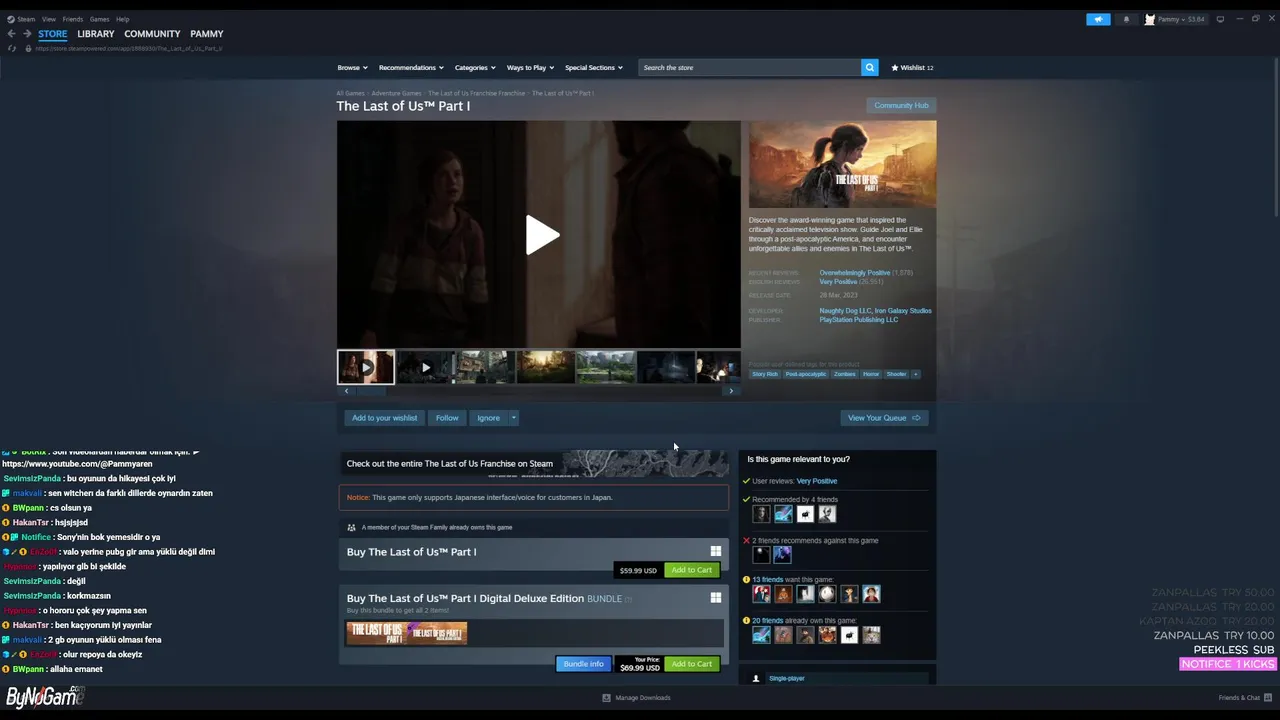Expand the Categories dropdown
The height and width of the screenshot is (720, 1280).
(475, 68)
